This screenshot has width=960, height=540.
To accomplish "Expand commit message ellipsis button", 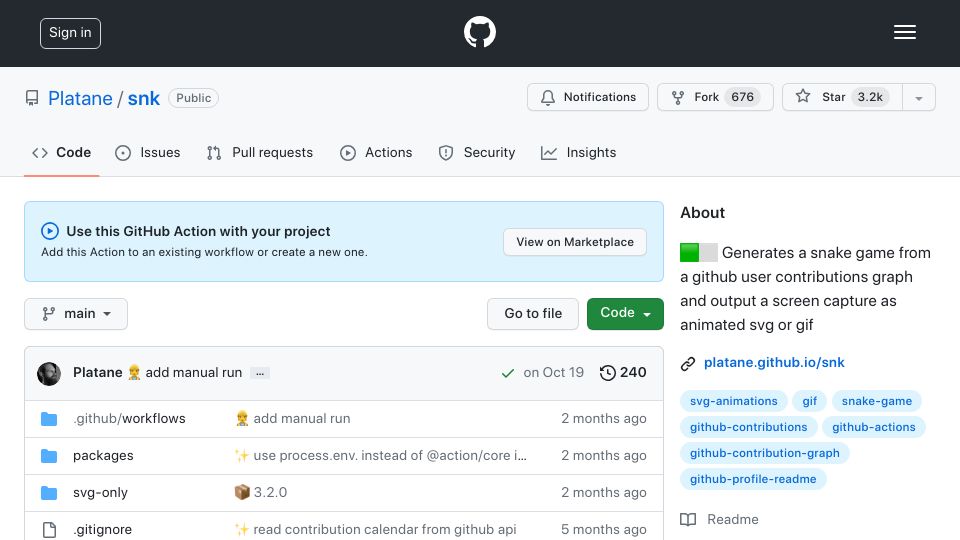I will coord(260,373).
